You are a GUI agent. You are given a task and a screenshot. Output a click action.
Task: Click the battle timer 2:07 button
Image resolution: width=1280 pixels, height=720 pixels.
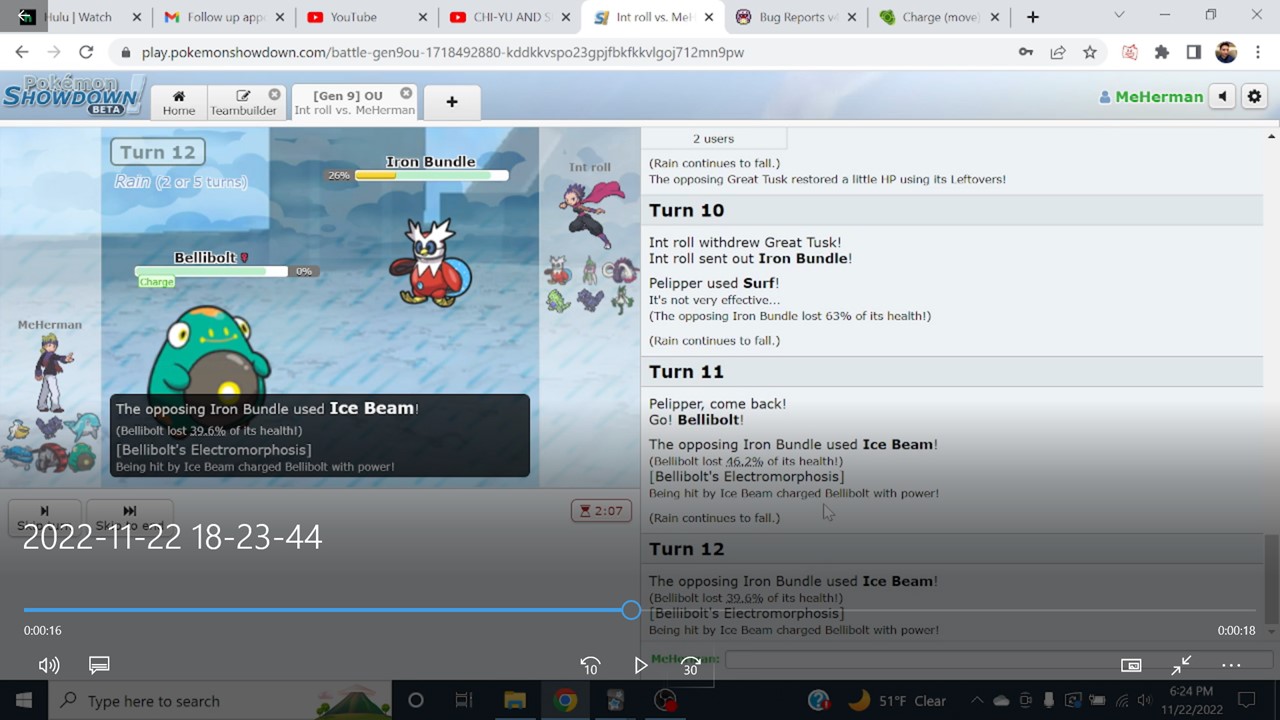[601, 511]
